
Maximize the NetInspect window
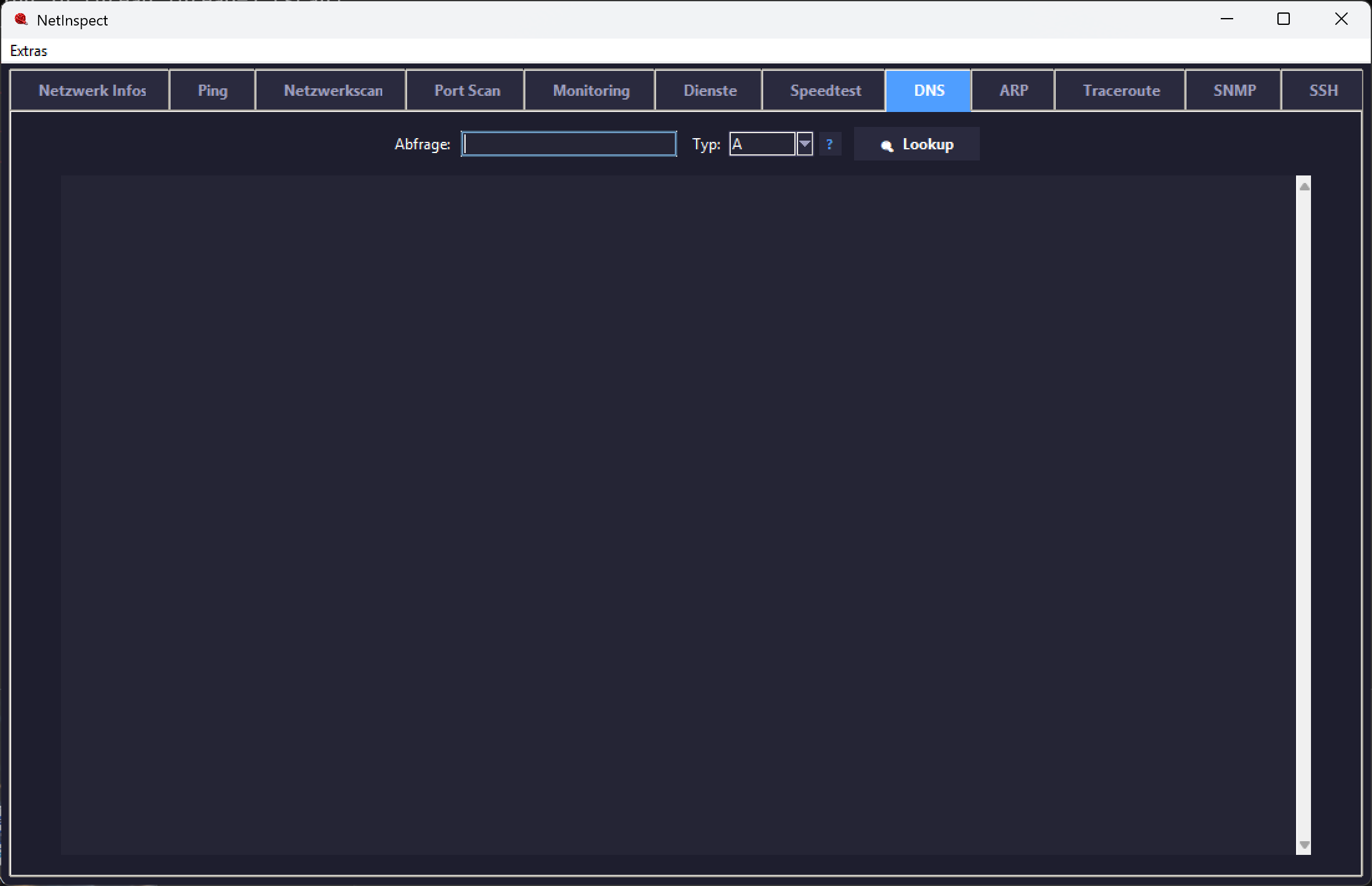point(1284,19)
